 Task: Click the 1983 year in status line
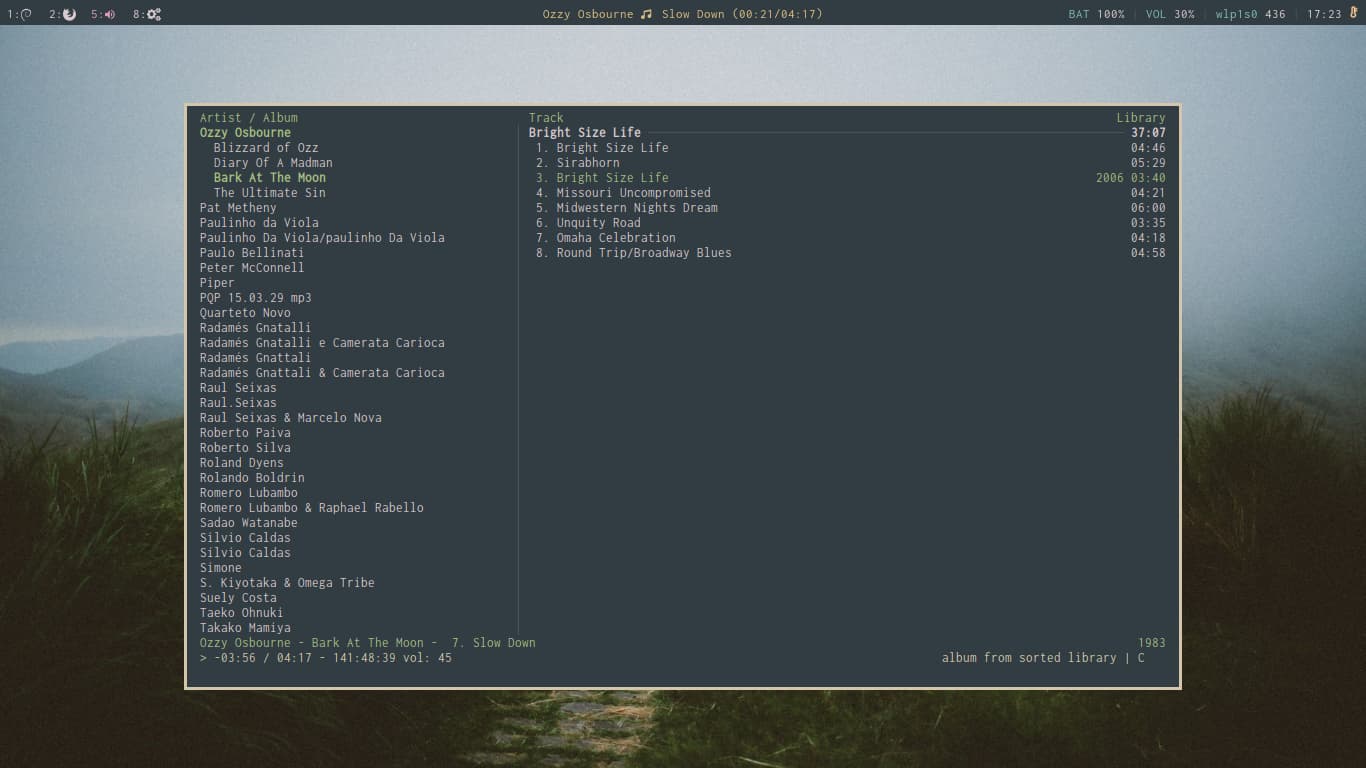1152,642
